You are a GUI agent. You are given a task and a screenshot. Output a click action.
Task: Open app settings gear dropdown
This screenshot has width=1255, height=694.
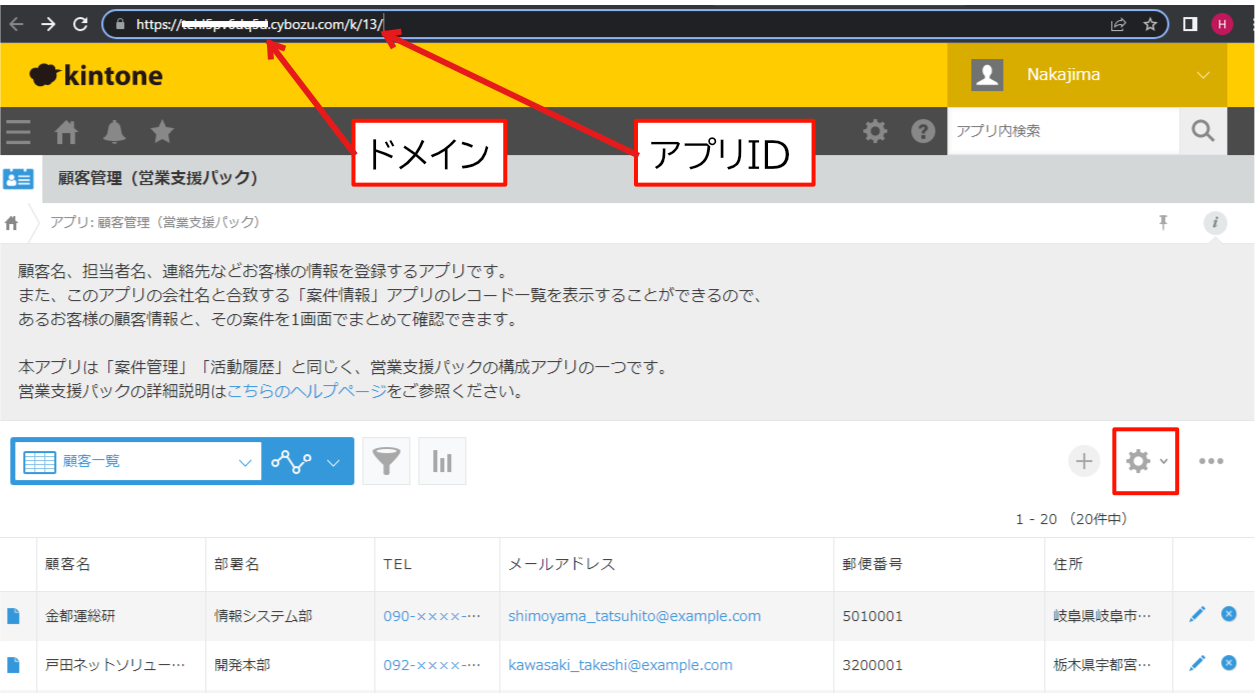click(1145, 461)
